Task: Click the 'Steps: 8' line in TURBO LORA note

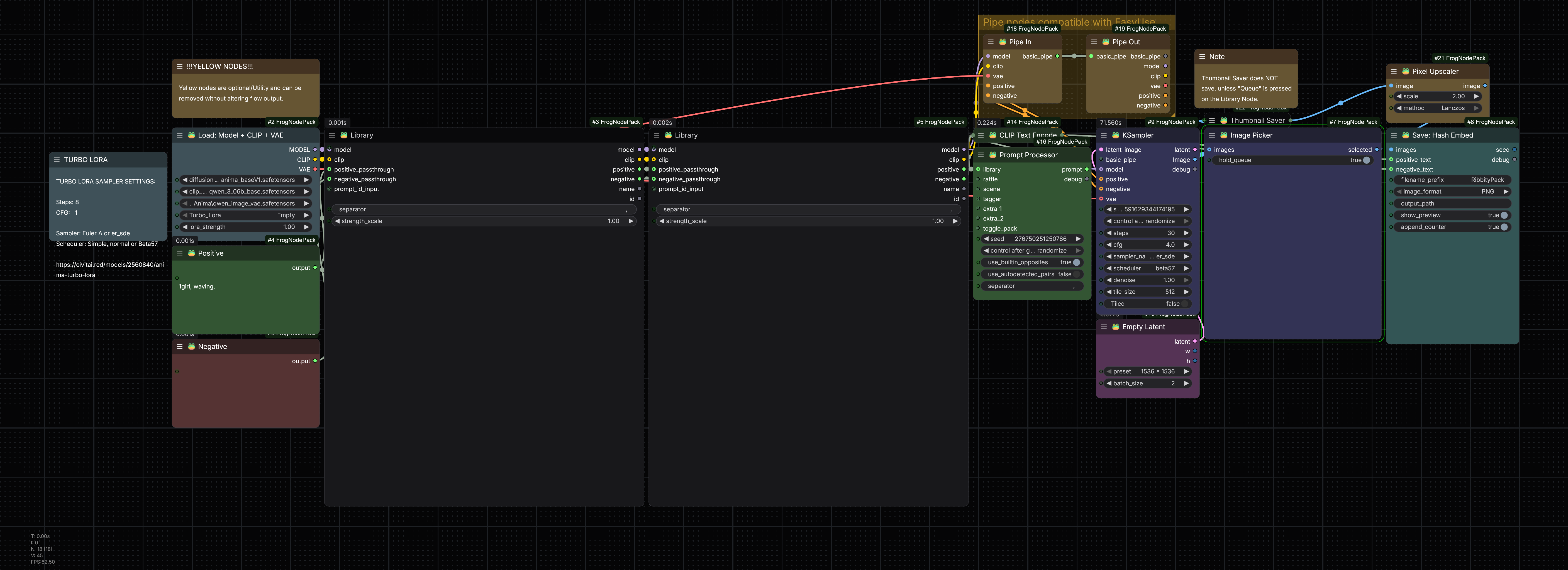Action: [x=68, y=202]
